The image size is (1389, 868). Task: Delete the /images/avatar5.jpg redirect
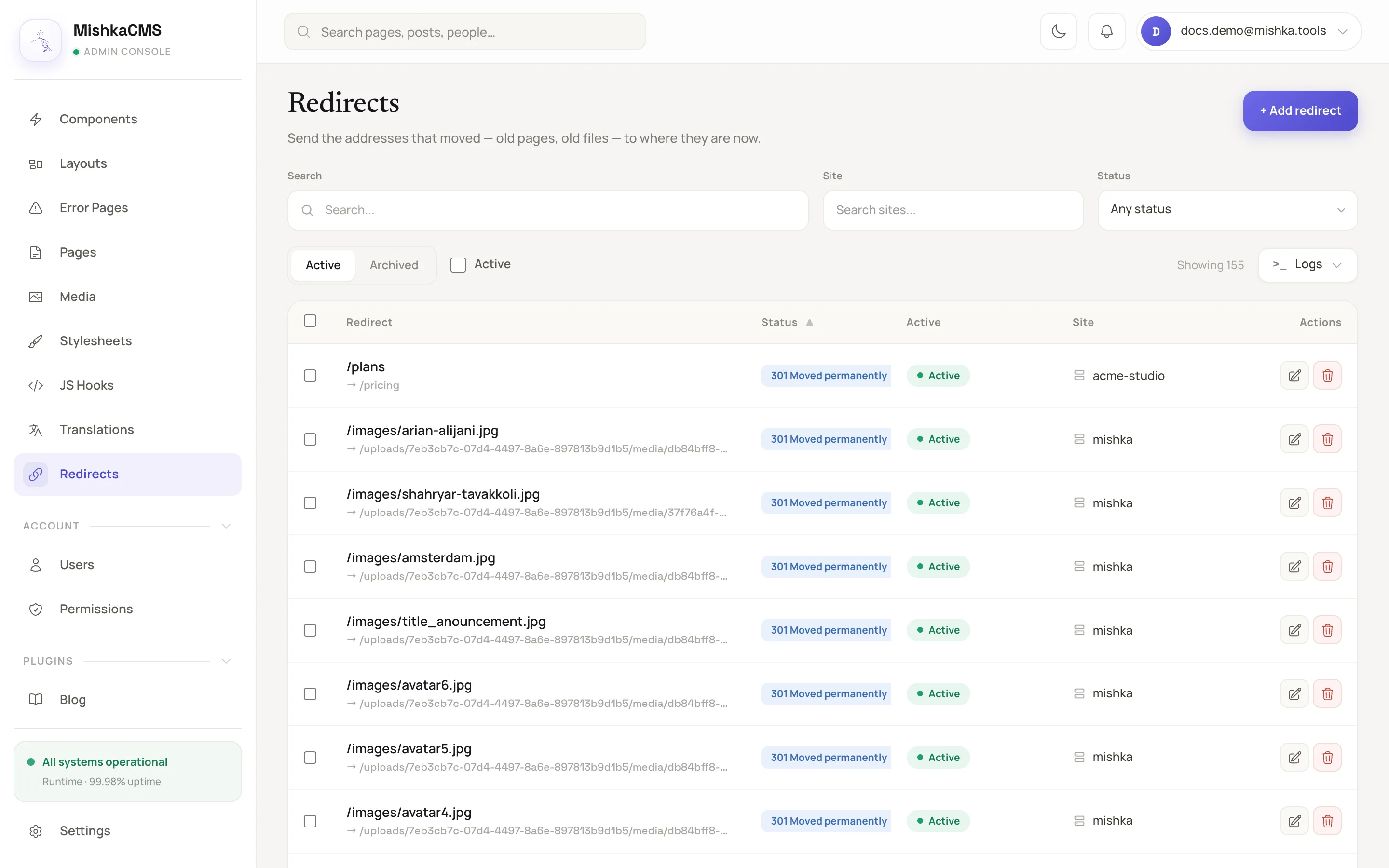pyautogui.click(x=1328, y=757)
